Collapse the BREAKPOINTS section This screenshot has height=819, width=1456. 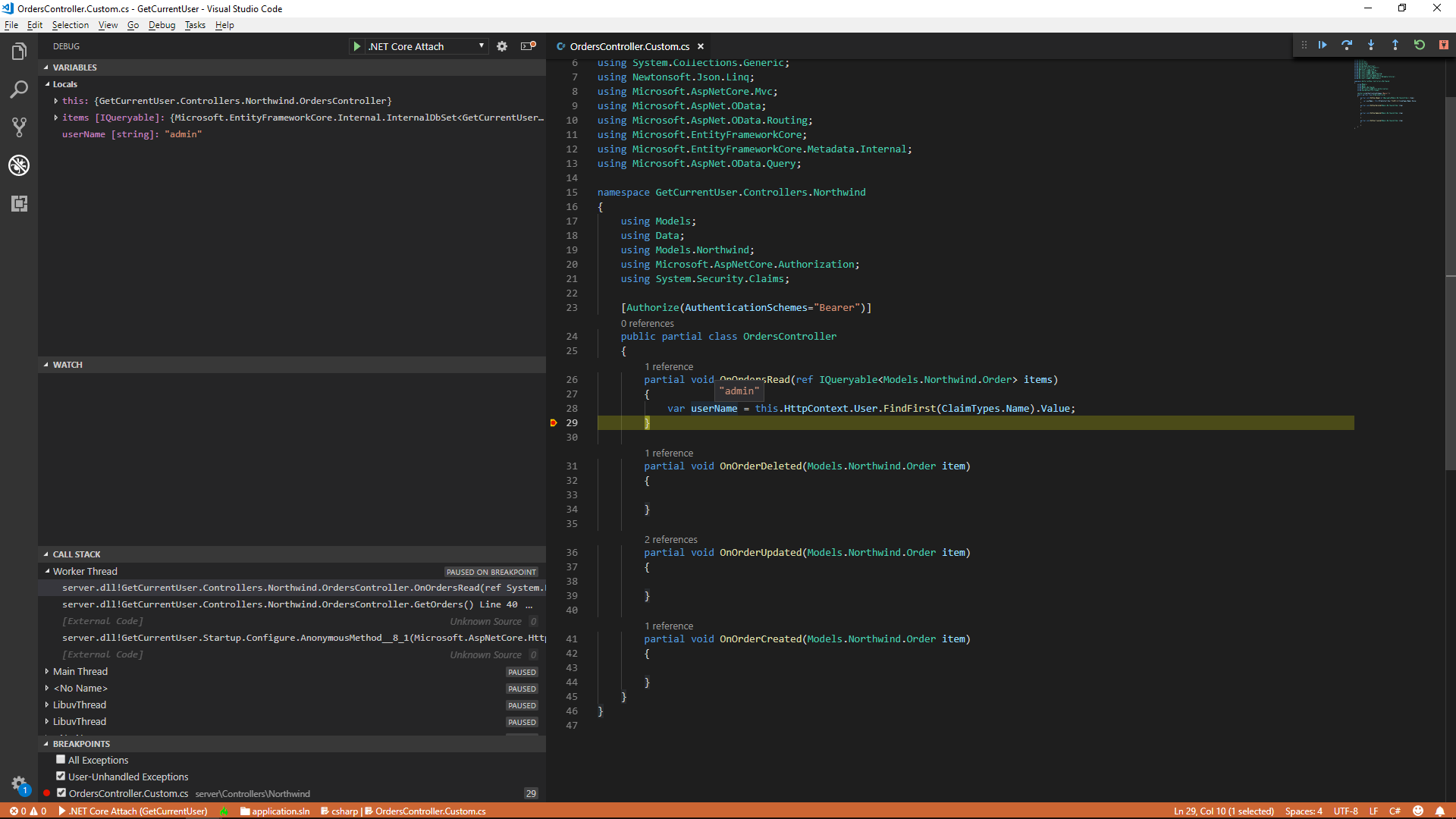pyautogui.click(x=292, y=744)
